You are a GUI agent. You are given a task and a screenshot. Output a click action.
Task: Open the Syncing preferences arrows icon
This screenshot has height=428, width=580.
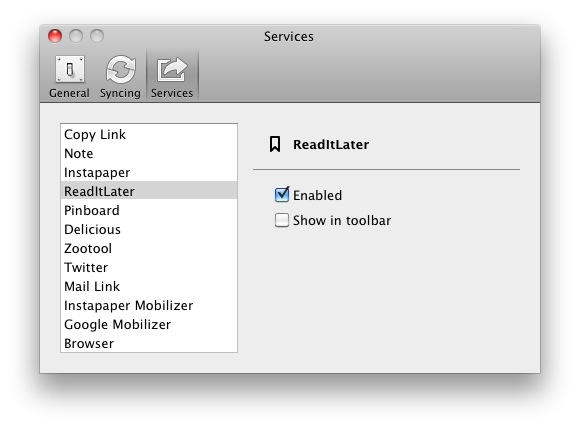(121, 69)
